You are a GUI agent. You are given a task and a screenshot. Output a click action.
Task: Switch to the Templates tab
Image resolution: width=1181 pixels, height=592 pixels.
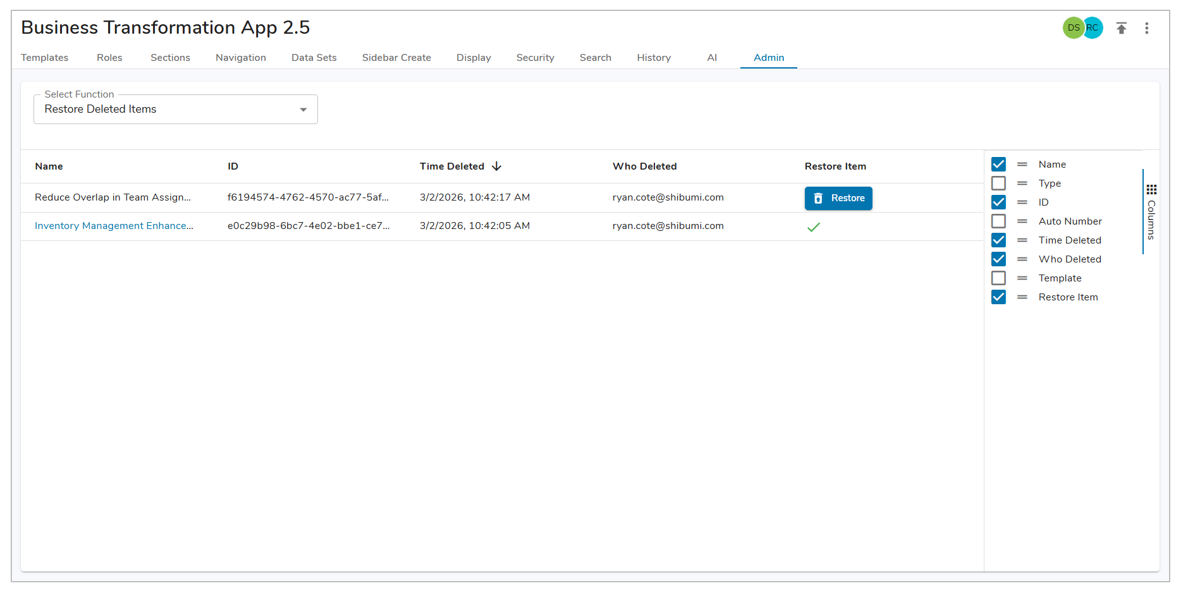pyautogui.click(x=45, y=58)
